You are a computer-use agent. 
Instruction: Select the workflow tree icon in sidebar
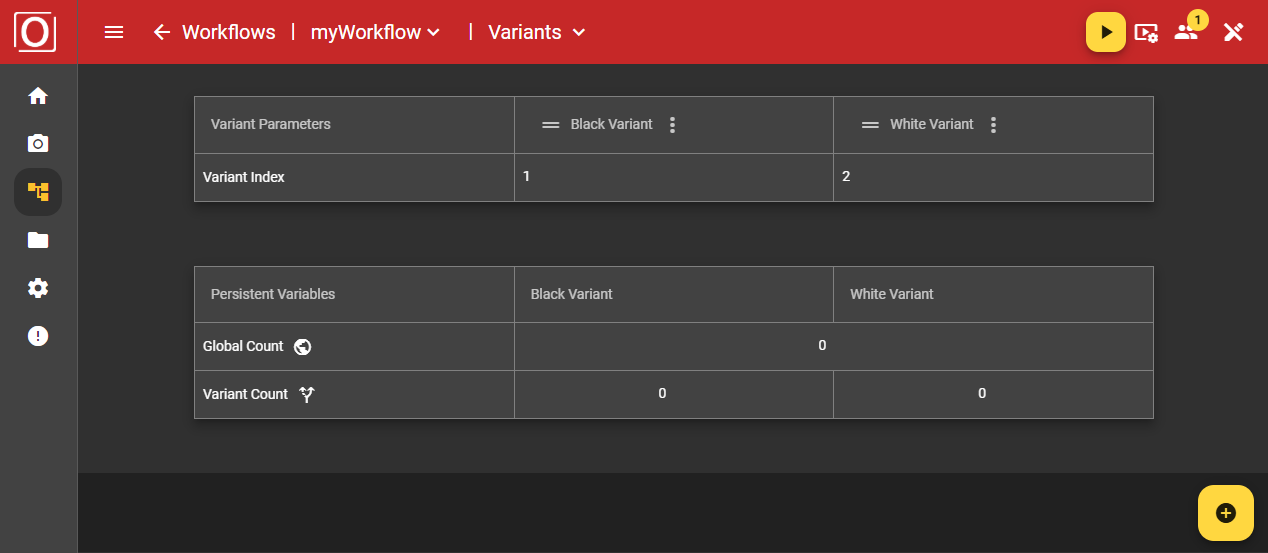[38, 192]
